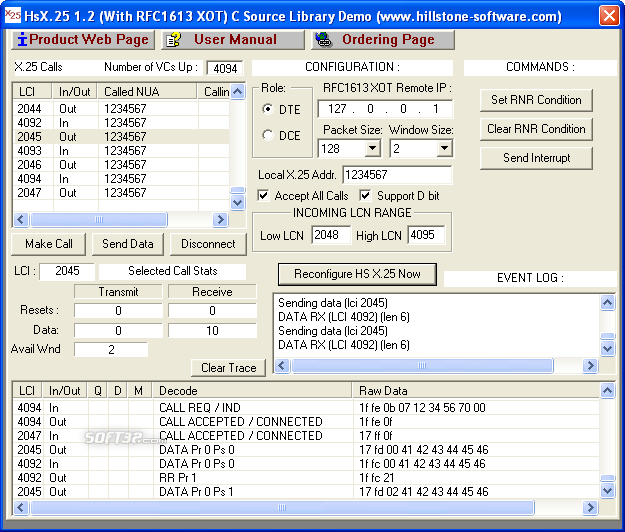Click the Decode column header in trace
The width and height of the screenshot is (625, 532).
click(253, 391)
